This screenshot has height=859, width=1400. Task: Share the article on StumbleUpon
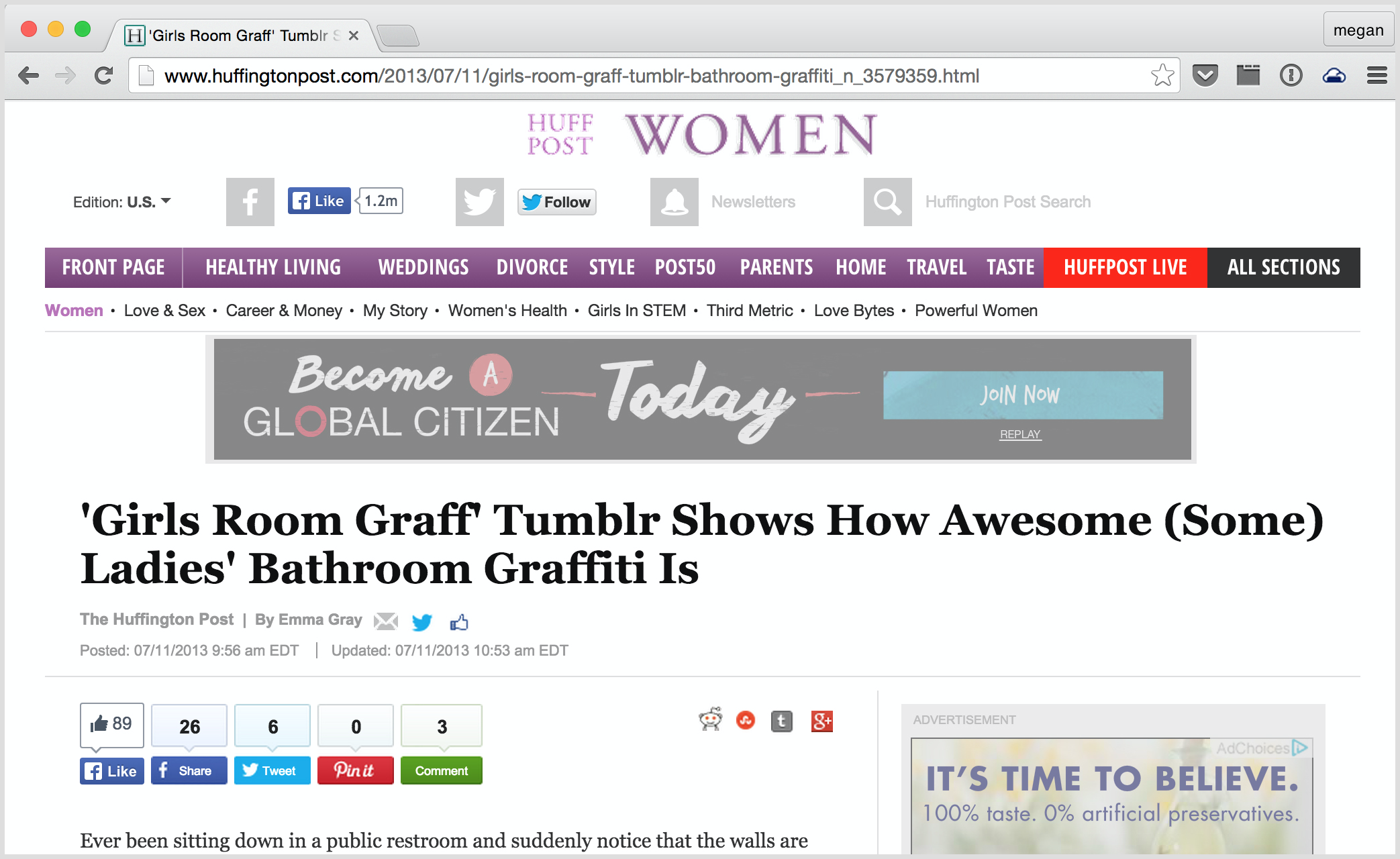coord(746,721)
